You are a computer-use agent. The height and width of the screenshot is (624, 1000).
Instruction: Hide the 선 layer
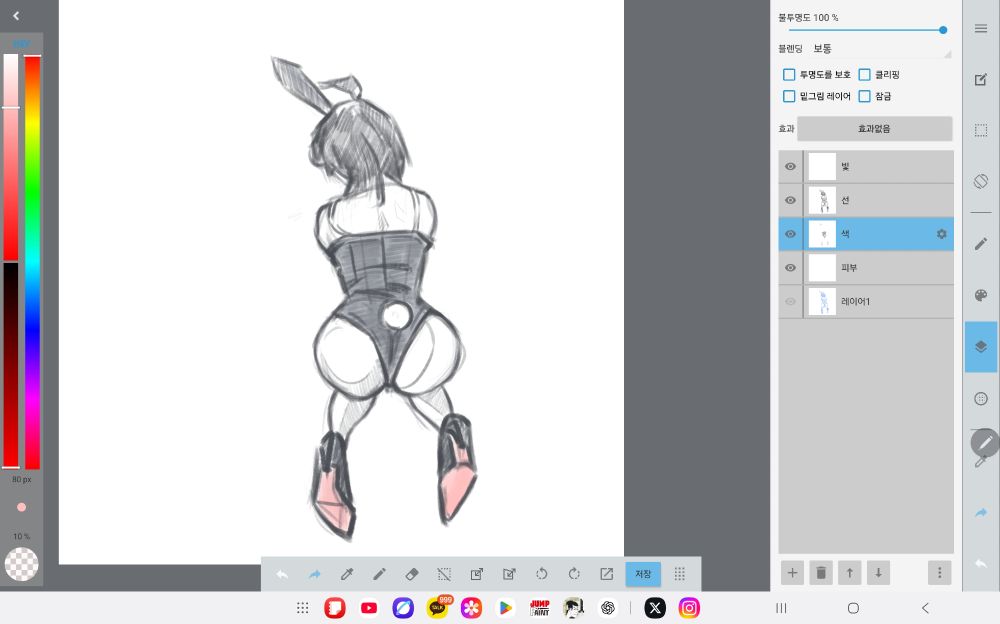tap(790, 200)
